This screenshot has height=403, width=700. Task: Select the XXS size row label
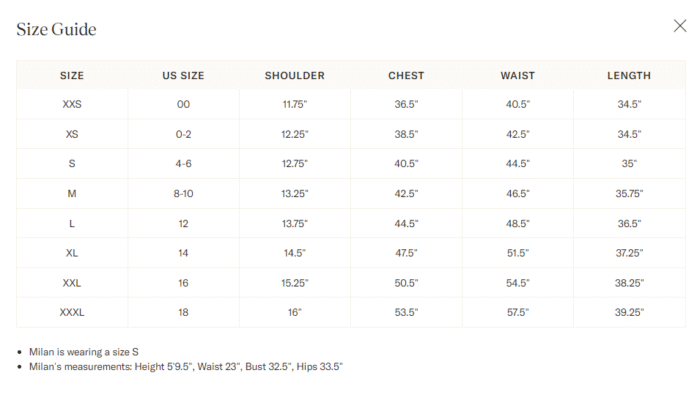tap(72, 104)
